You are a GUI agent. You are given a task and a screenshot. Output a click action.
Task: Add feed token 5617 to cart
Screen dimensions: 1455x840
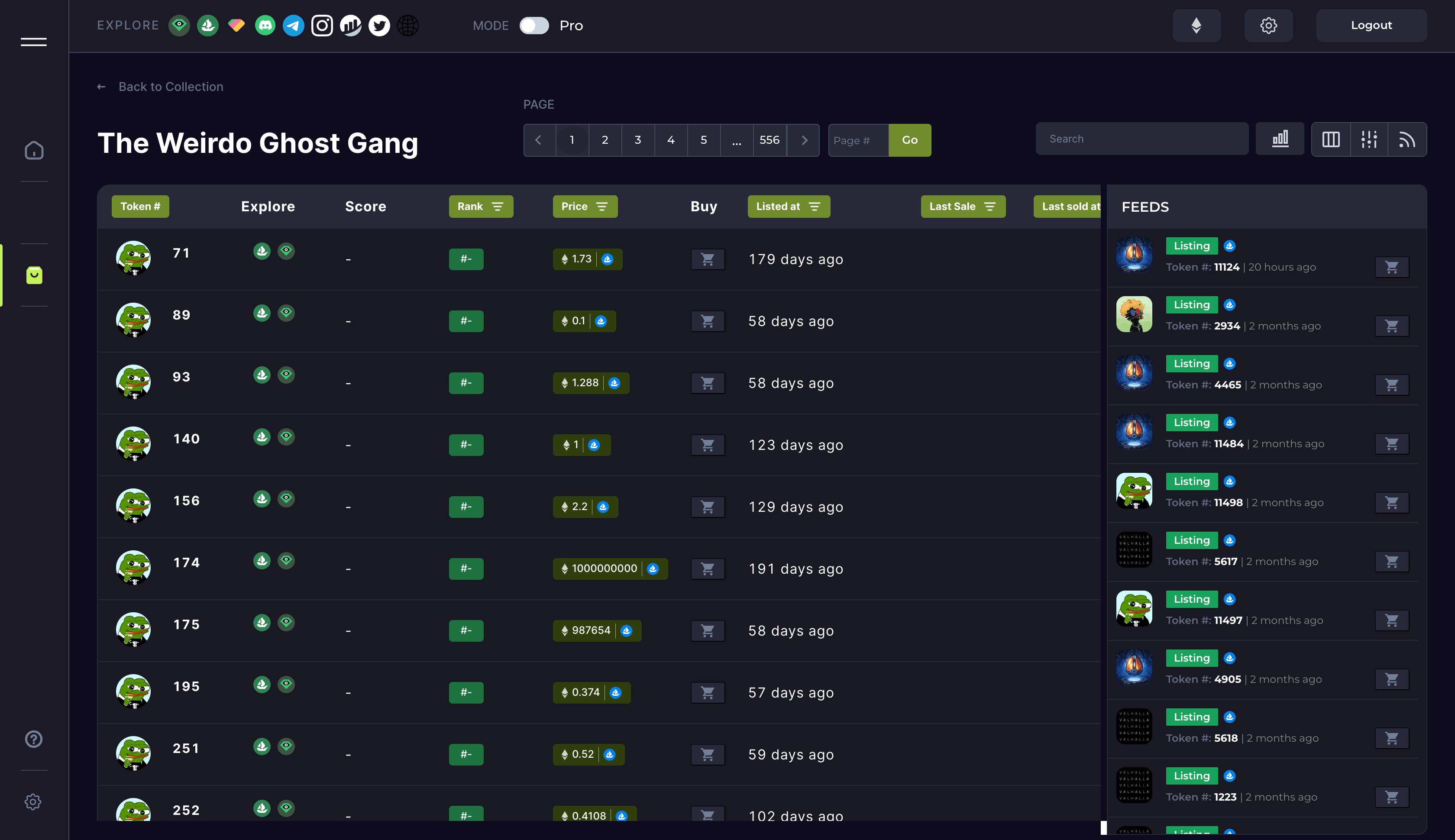point(1391,561)
